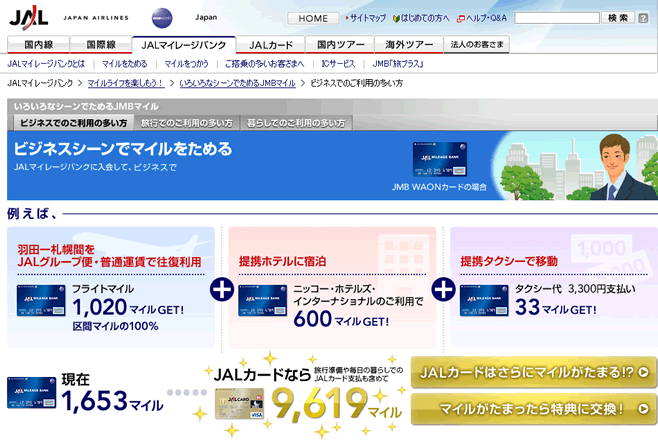
Task: Click マイルがたまったら特典に交換！ gold button
Action: (534, 409)
